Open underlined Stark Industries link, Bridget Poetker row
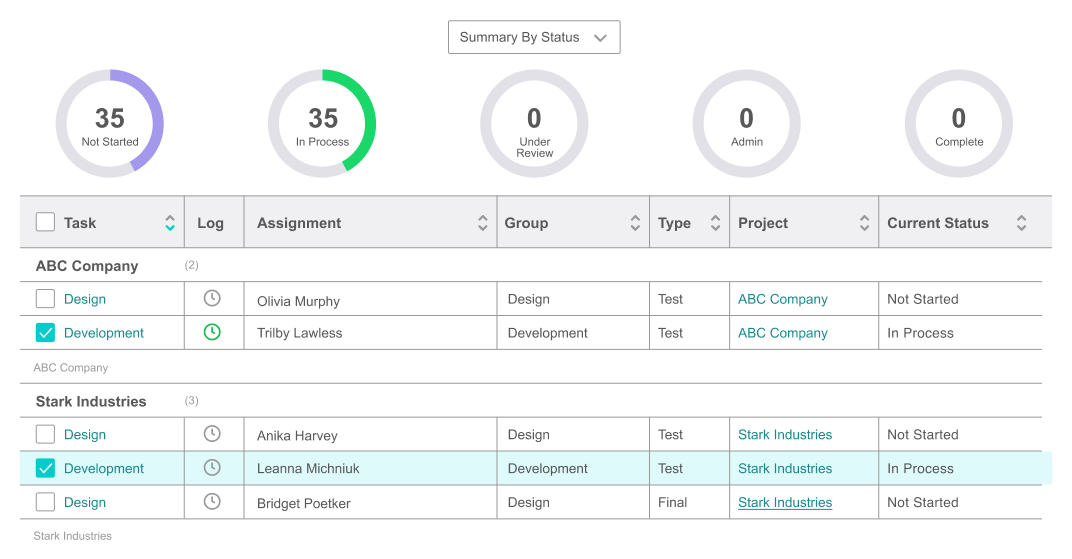This screenshot has width=1072, height=559. point(785,502)
